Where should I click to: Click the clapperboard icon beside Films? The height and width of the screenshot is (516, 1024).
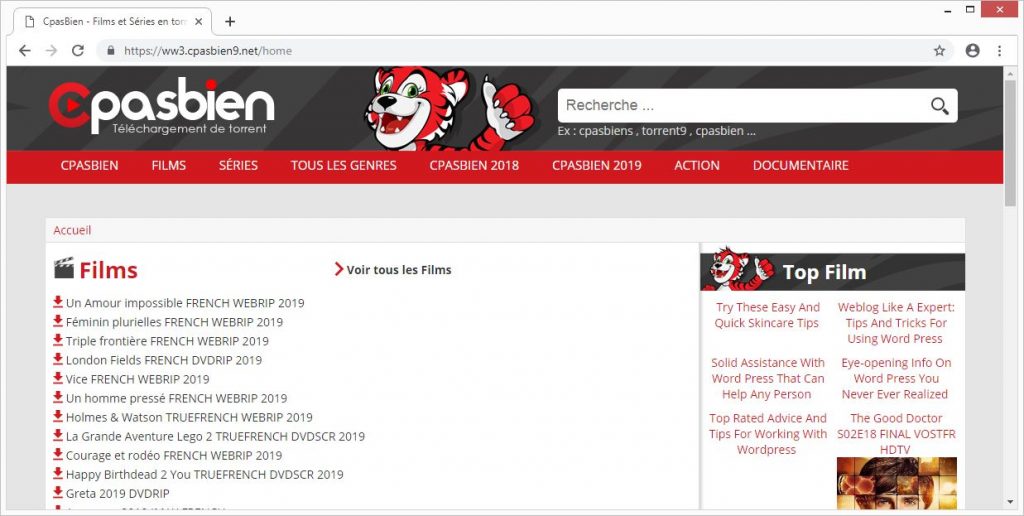tap(63, 268)
